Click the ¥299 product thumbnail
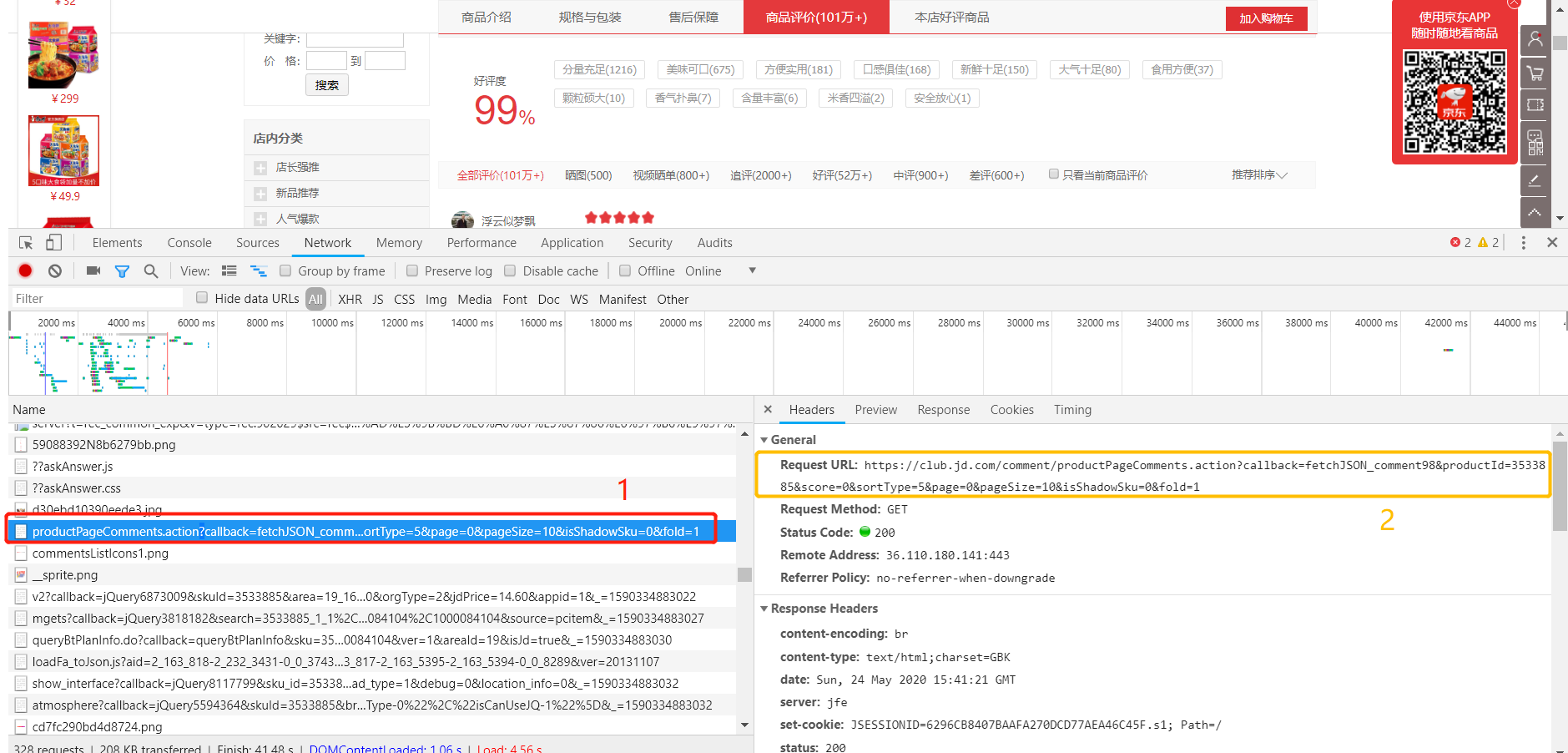 click(64, 55)
